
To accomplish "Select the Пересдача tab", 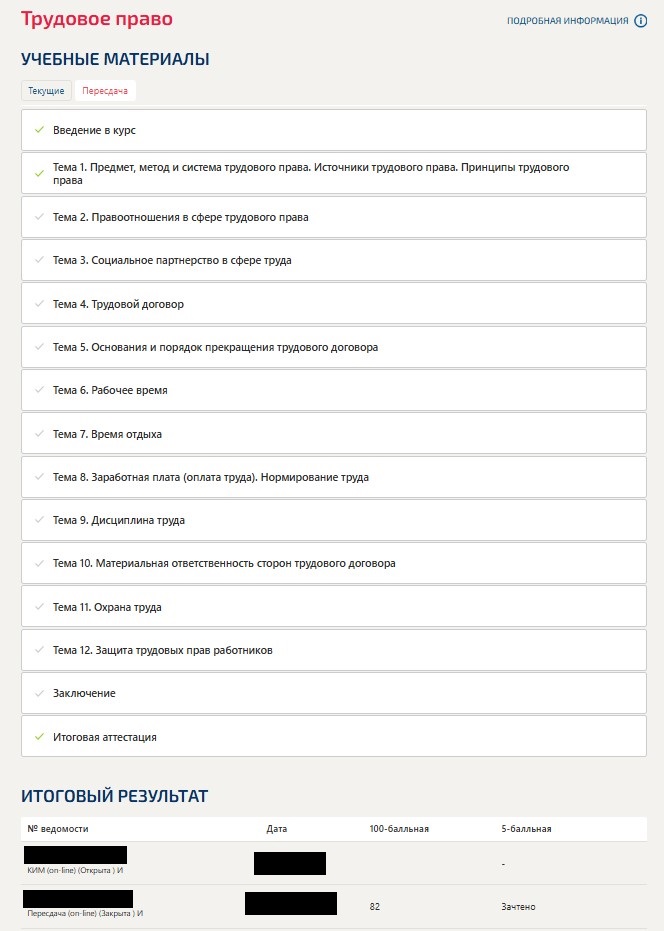I will click(105, 91).
